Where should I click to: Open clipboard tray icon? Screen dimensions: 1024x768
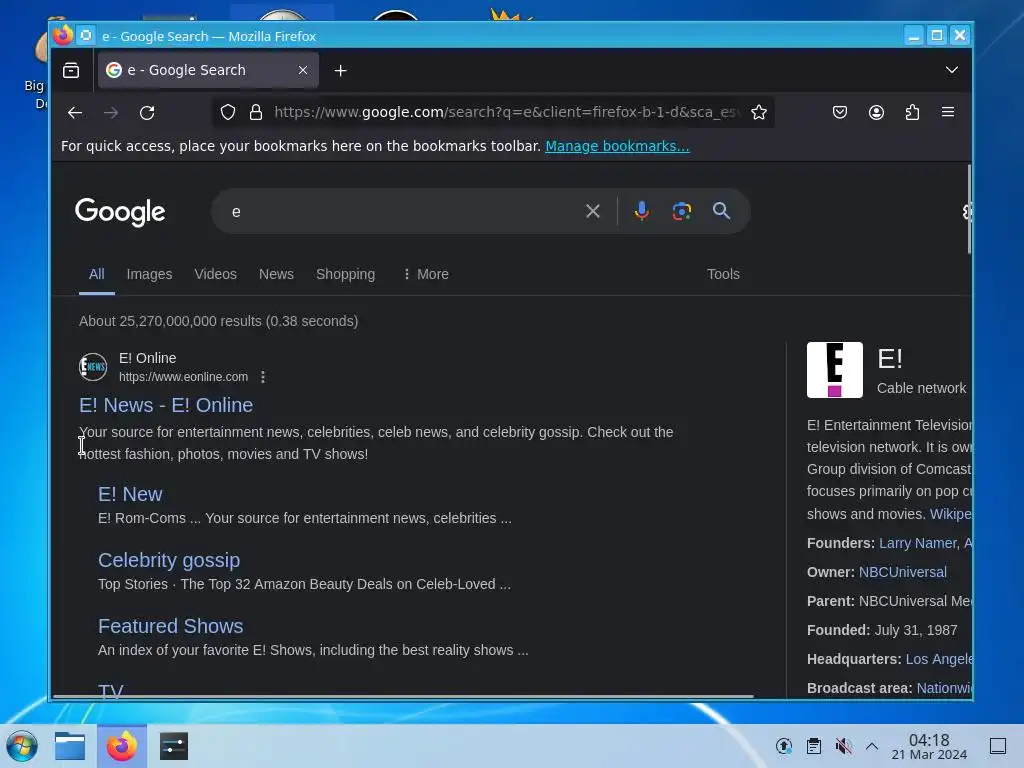(x=814, y=746)
